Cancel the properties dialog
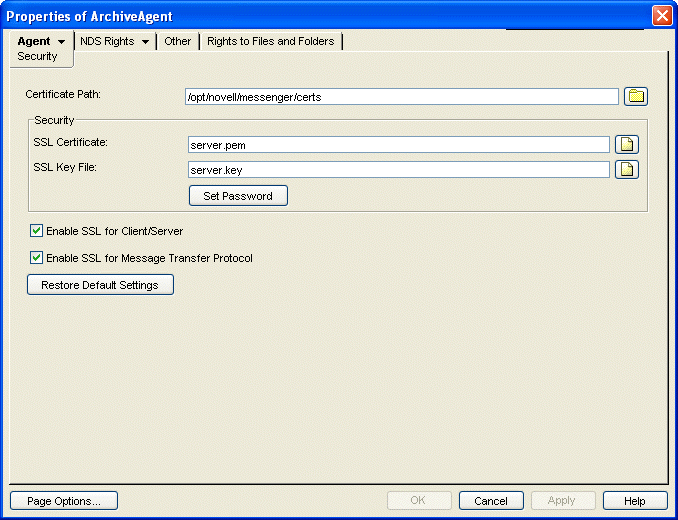Image resolution: width=678 pixels, height=520 pixels. coord(491,501)
